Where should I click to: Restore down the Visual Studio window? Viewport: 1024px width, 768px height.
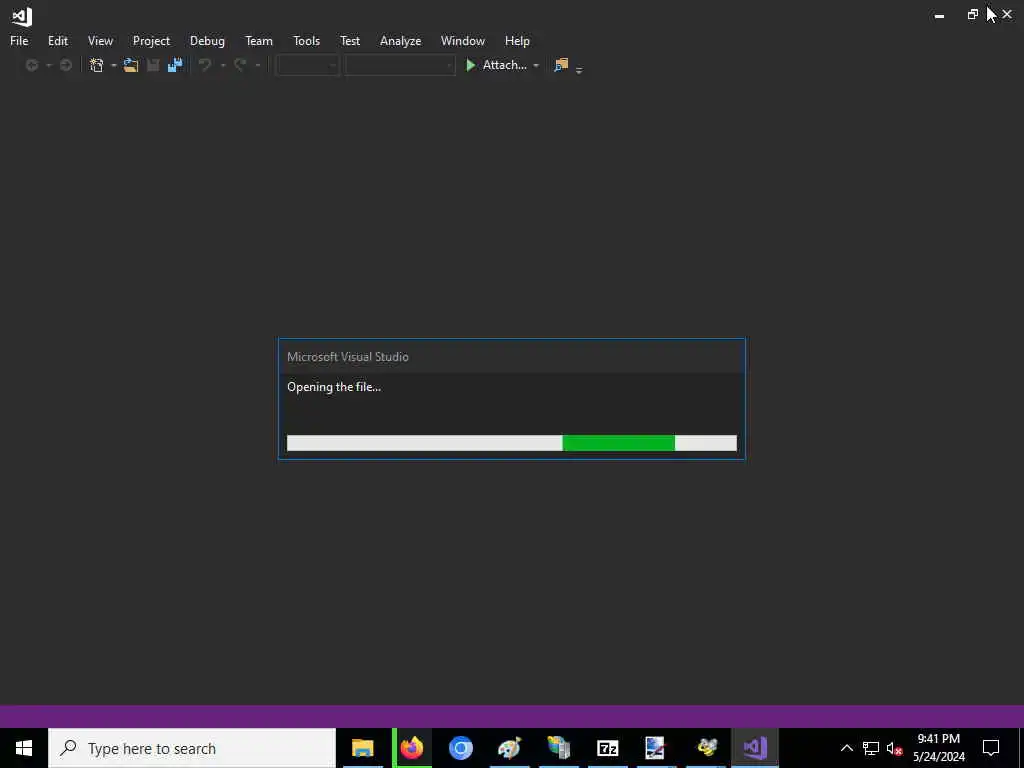pyautogui.click(x=972, y=14)
